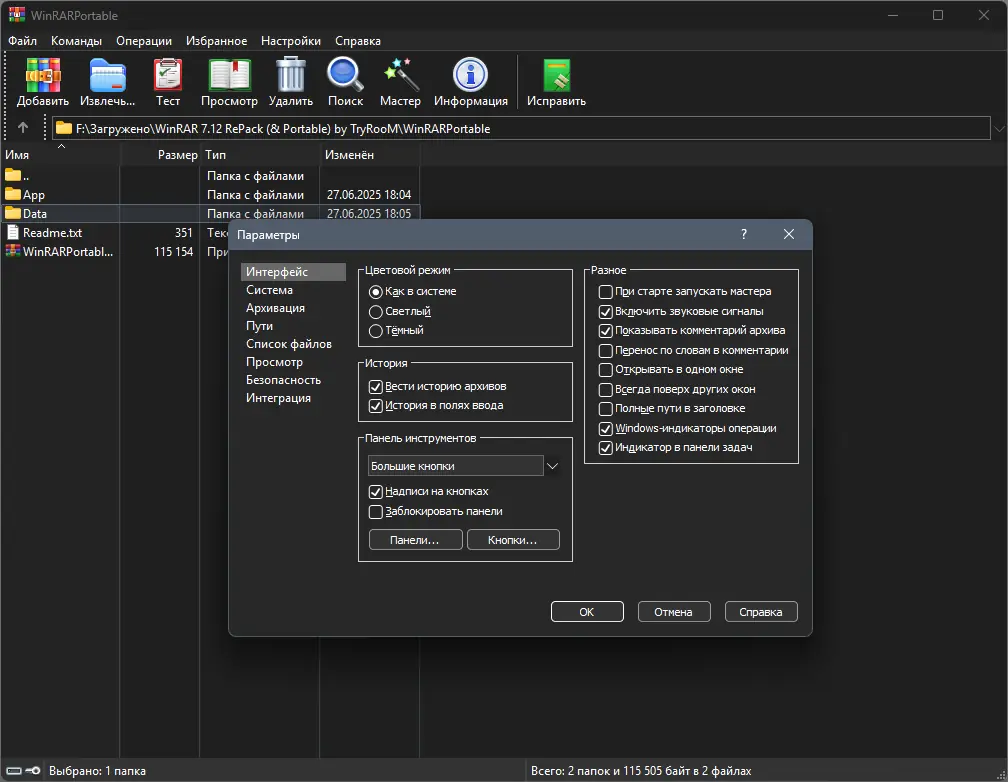Switch to the Безопасность settings page
The height and width of the screenshot is (782, 1008).
click(293, 380)
